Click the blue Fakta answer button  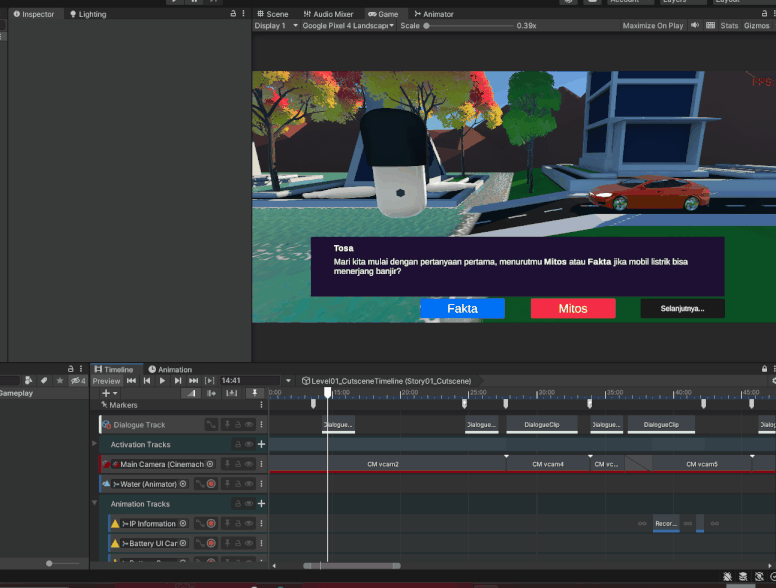[x=462, y=309]
